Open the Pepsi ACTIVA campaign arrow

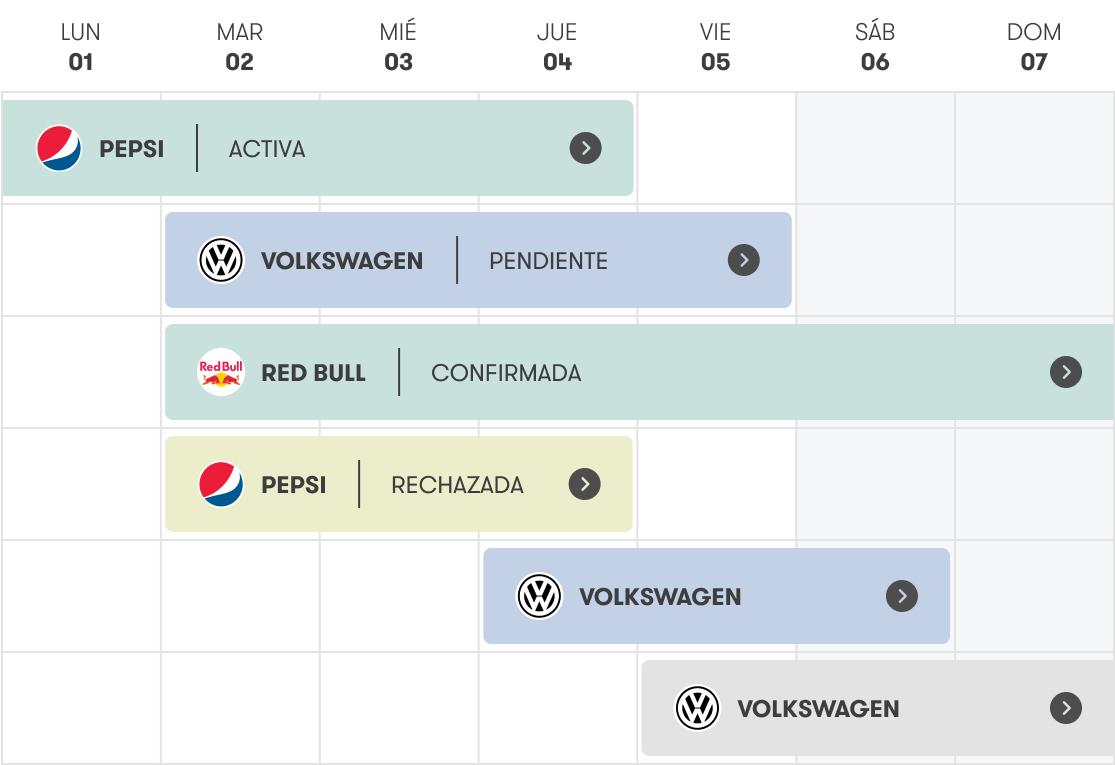pos(585,148)
